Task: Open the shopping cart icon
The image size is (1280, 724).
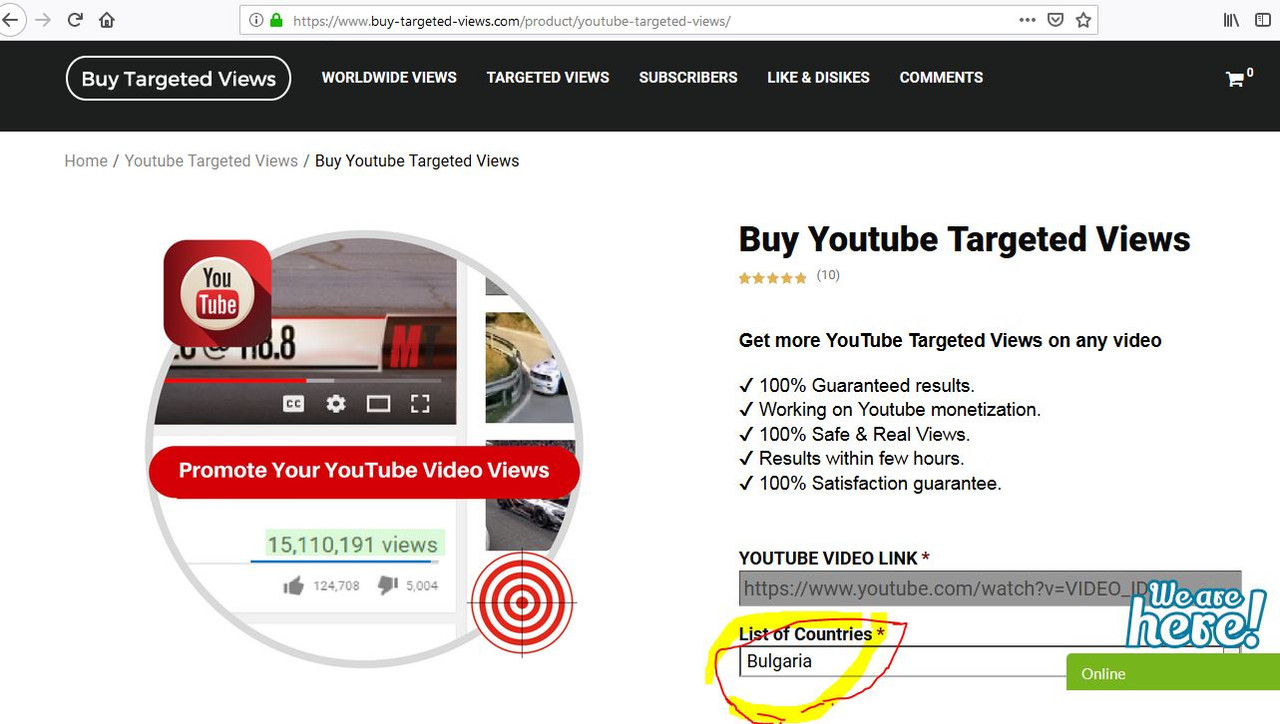Action: click(1235, 79)
